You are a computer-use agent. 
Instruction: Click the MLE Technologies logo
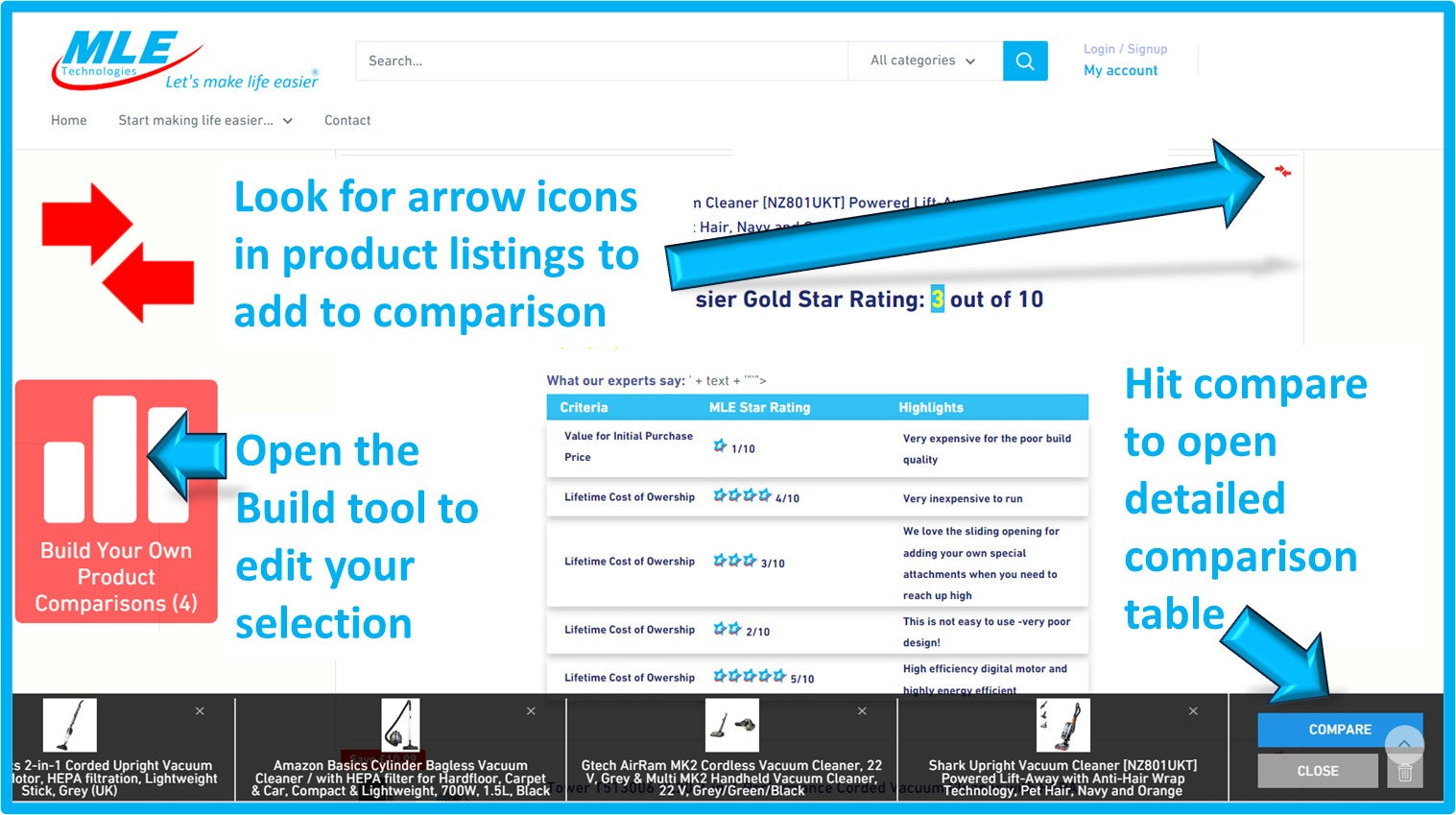pyautogui.click(x=184, y=60)
